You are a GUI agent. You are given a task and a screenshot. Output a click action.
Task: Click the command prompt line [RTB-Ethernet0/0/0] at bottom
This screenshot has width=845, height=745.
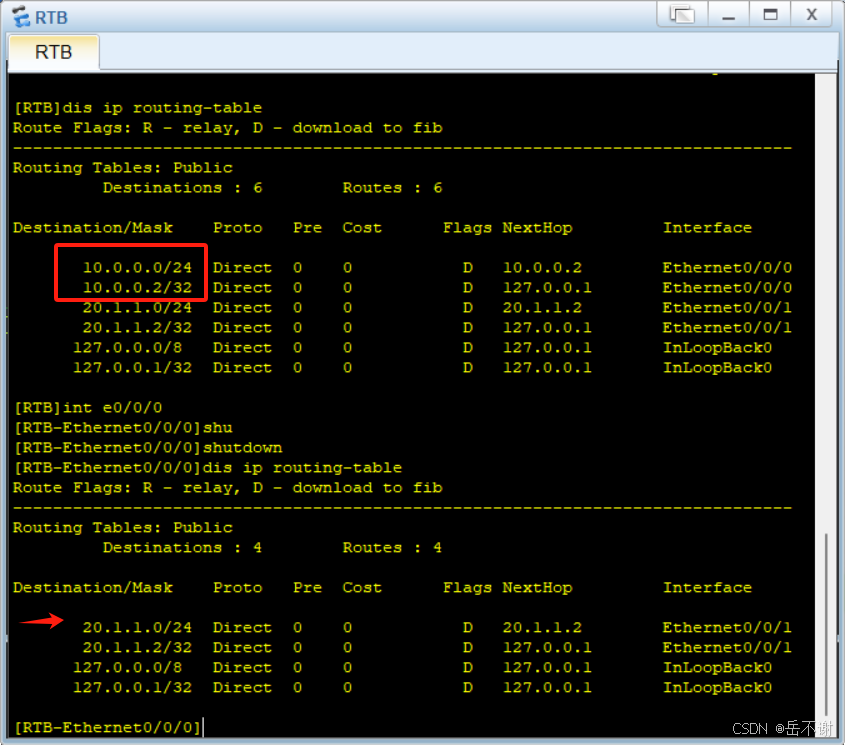click(107, 727)
